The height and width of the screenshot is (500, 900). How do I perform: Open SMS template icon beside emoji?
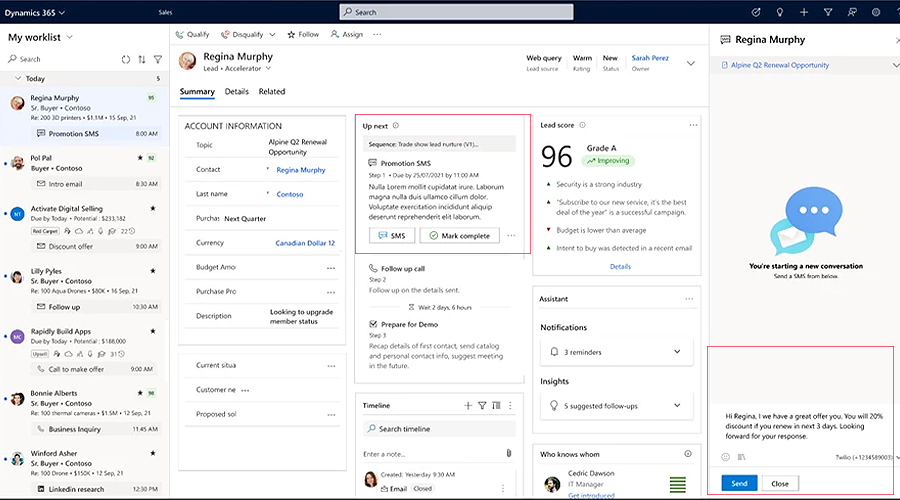tap(742, 457)
